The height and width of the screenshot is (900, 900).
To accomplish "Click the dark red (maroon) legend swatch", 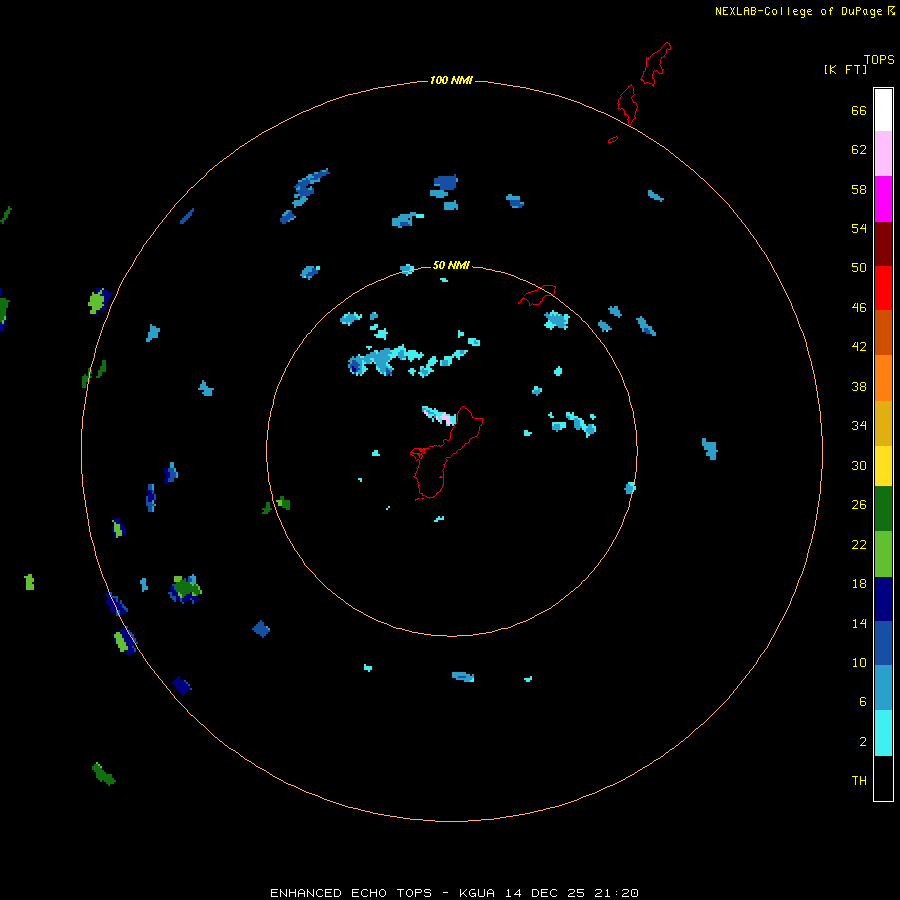I will click(883, 243).
